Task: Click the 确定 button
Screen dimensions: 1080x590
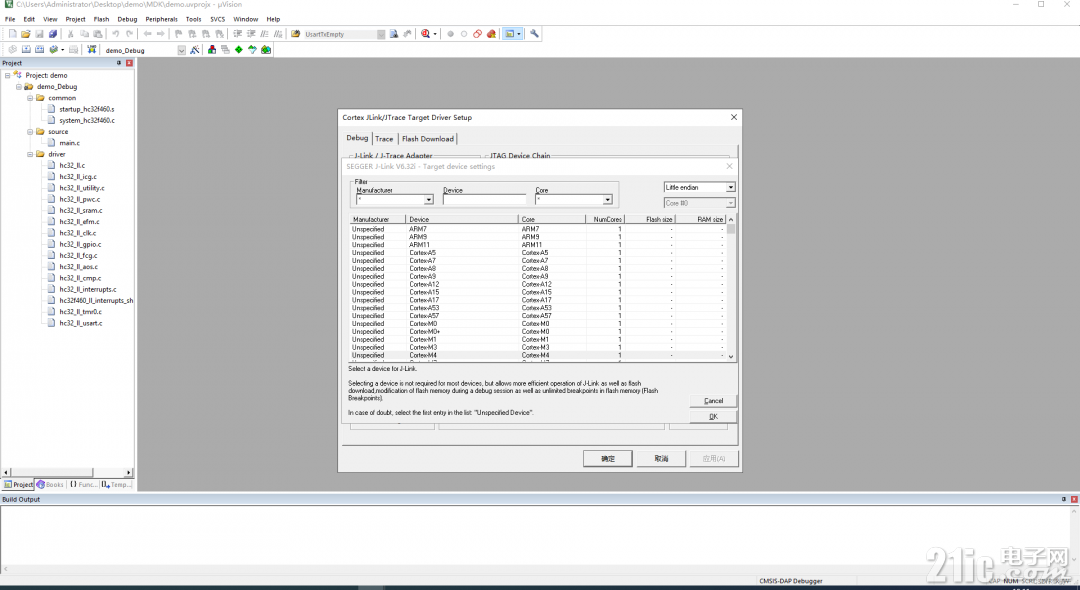Action: [608, 459]
